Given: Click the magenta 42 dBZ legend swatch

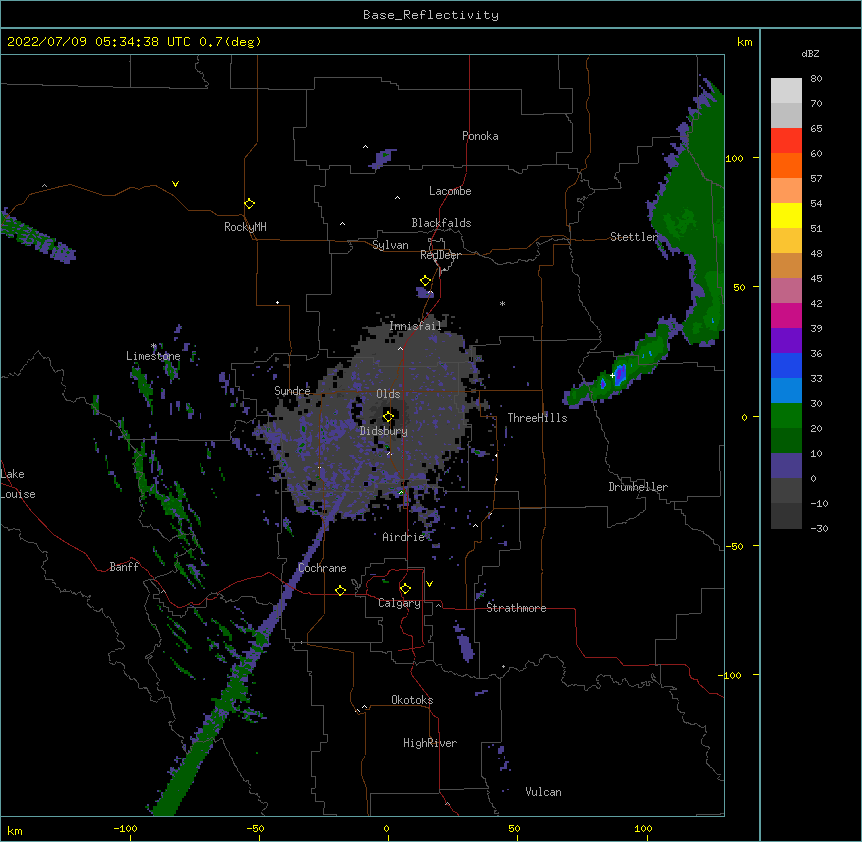Looking at the screenshot, I should [x=786, y=315].
